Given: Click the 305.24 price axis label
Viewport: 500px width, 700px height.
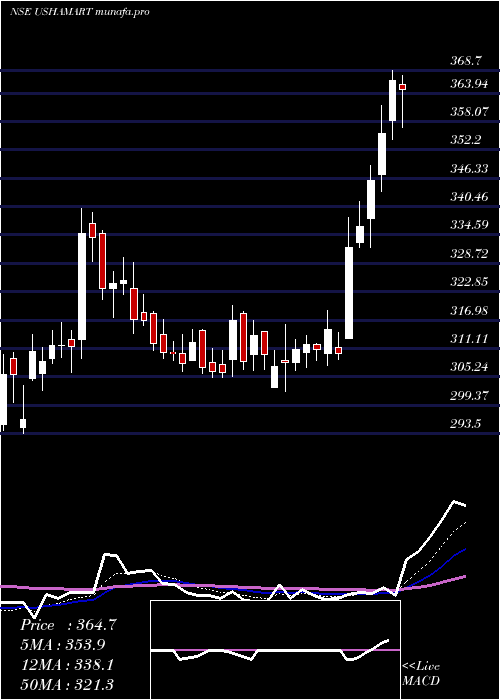Looking at the screenshot, I should (468, 367).
